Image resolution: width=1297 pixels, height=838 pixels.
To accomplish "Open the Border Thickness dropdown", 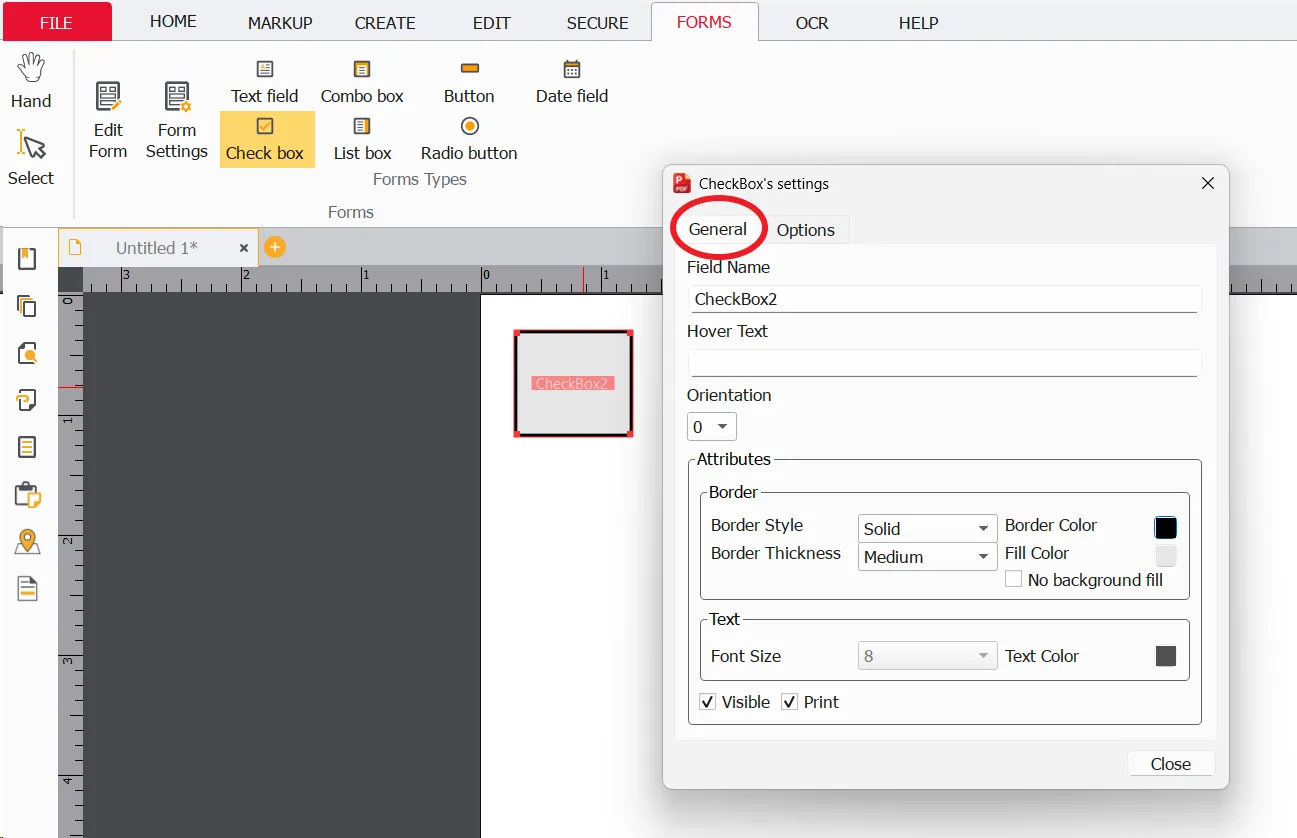I will [928, 557].
